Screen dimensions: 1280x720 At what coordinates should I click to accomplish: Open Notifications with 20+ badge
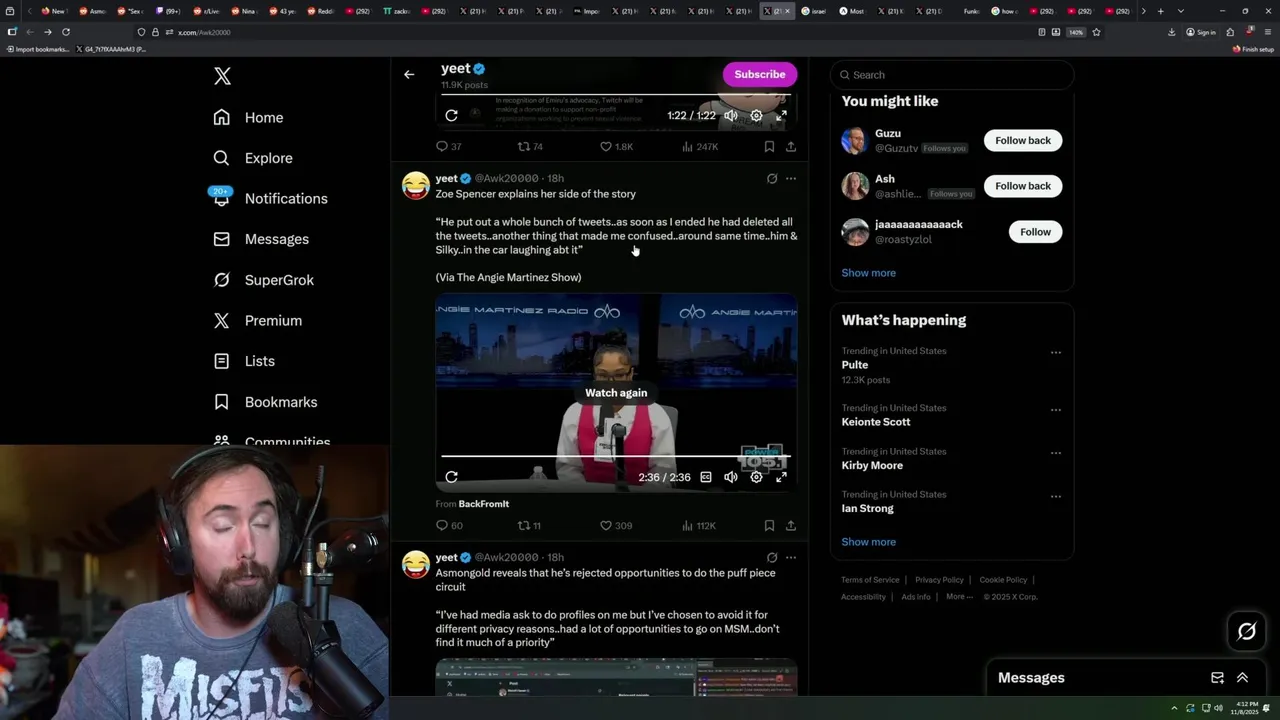coord(270,198)
